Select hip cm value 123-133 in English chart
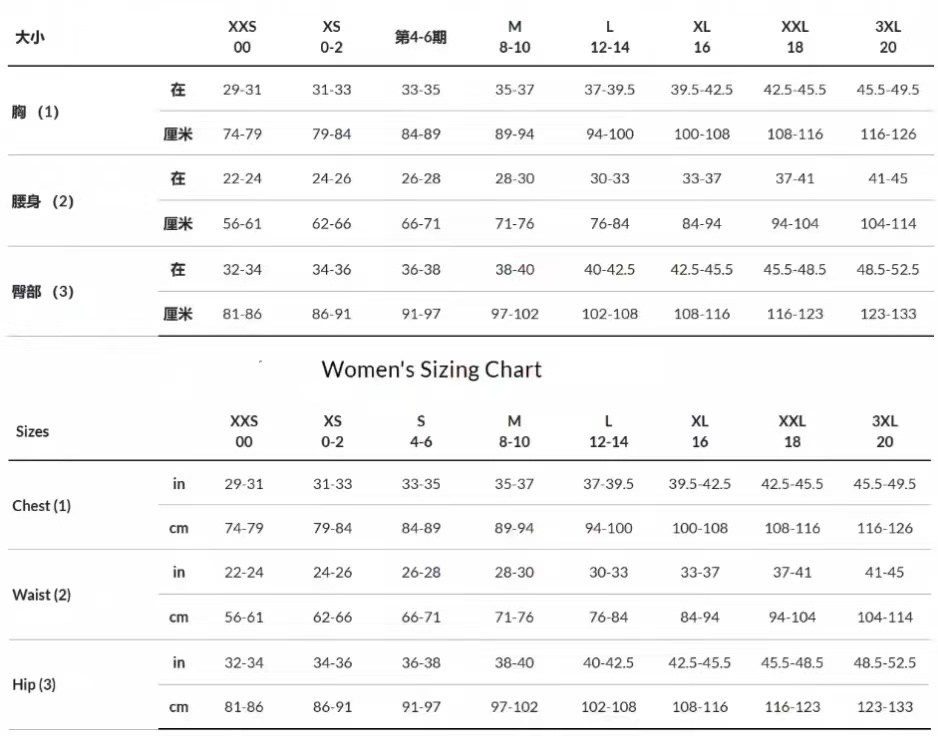 pos(884,707)
